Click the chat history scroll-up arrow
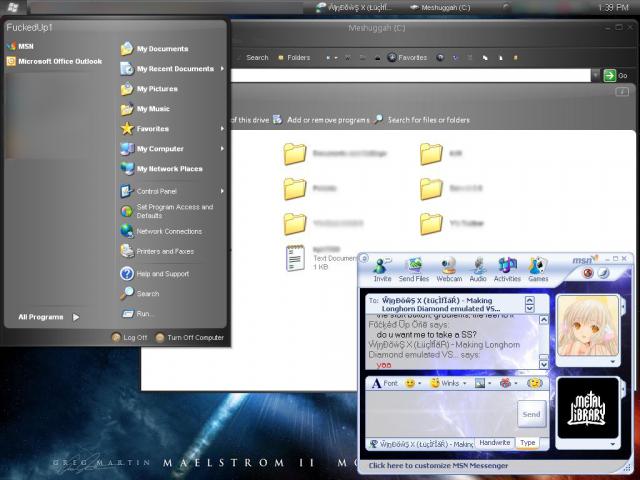Image resolution: width=640 pixels, height=480 pixels. click(544, 320)
